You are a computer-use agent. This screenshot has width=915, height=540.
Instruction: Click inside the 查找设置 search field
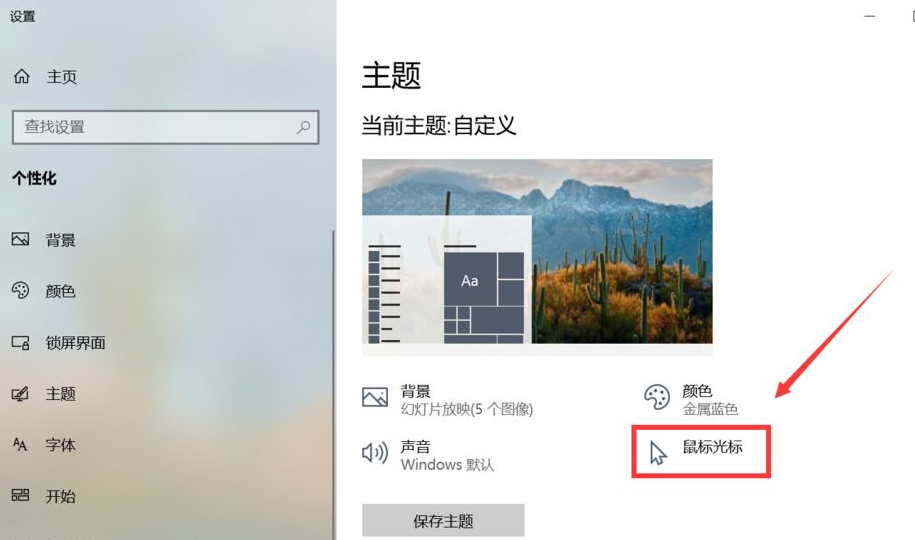165,127
